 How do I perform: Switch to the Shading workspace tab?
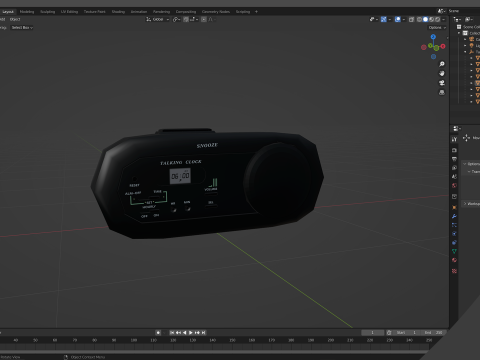pyautogui.click(x=118, y=11)
